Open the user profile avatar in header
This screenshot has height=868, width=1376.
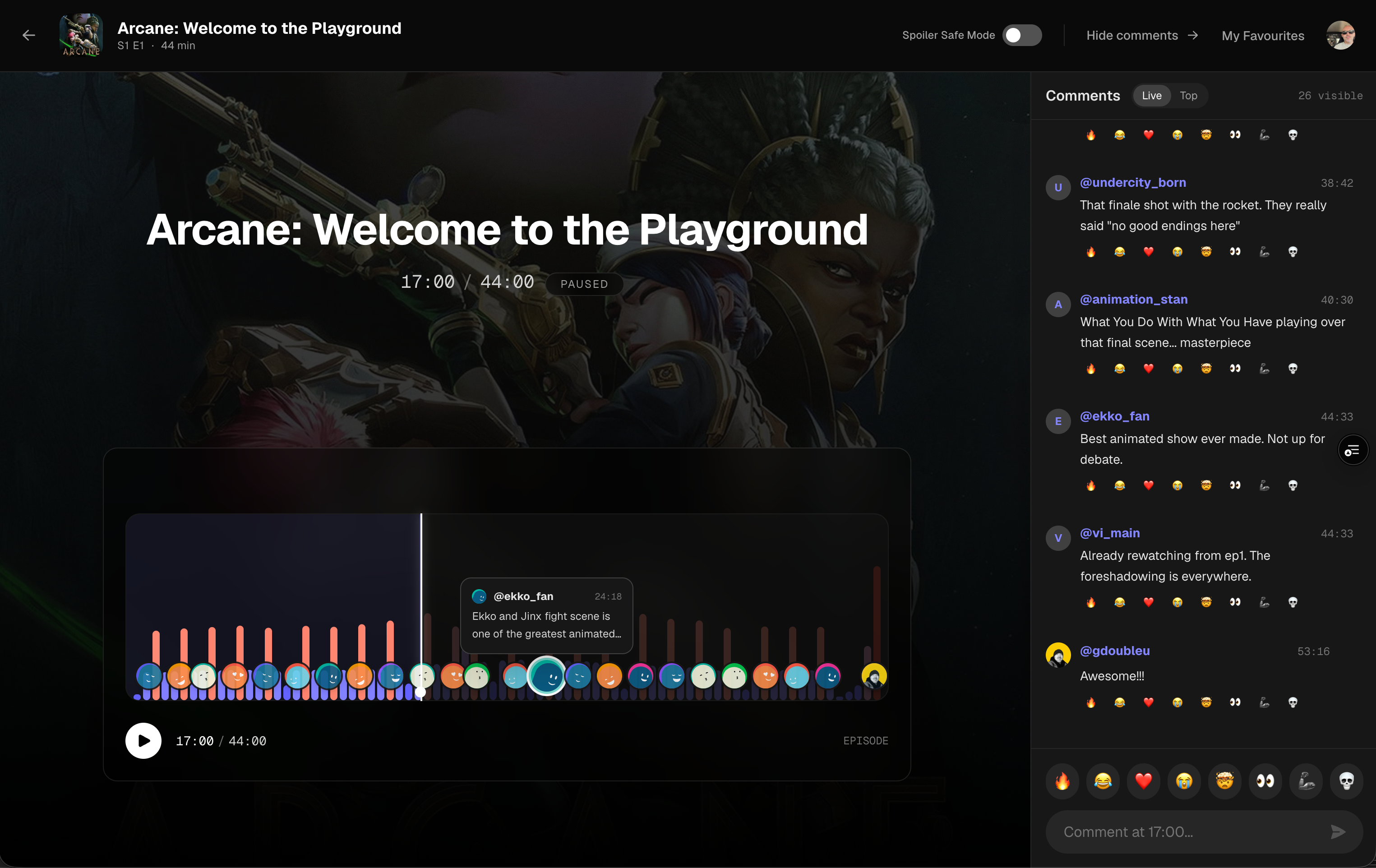[x=1340, y=36]
